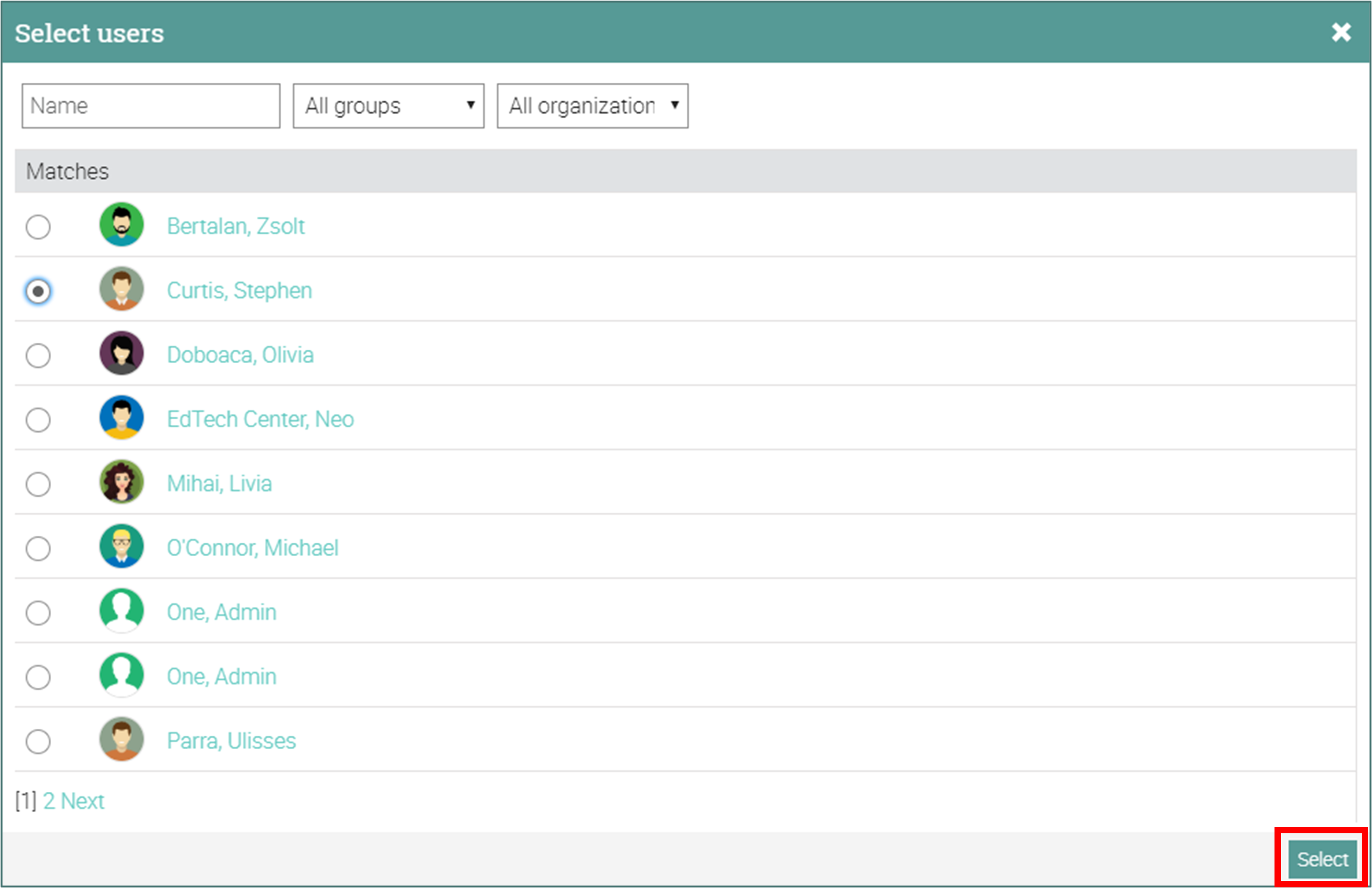Click the EdTech Center Neo avatar
This screenshot has width=1372, height=888.
click(121, 418)
